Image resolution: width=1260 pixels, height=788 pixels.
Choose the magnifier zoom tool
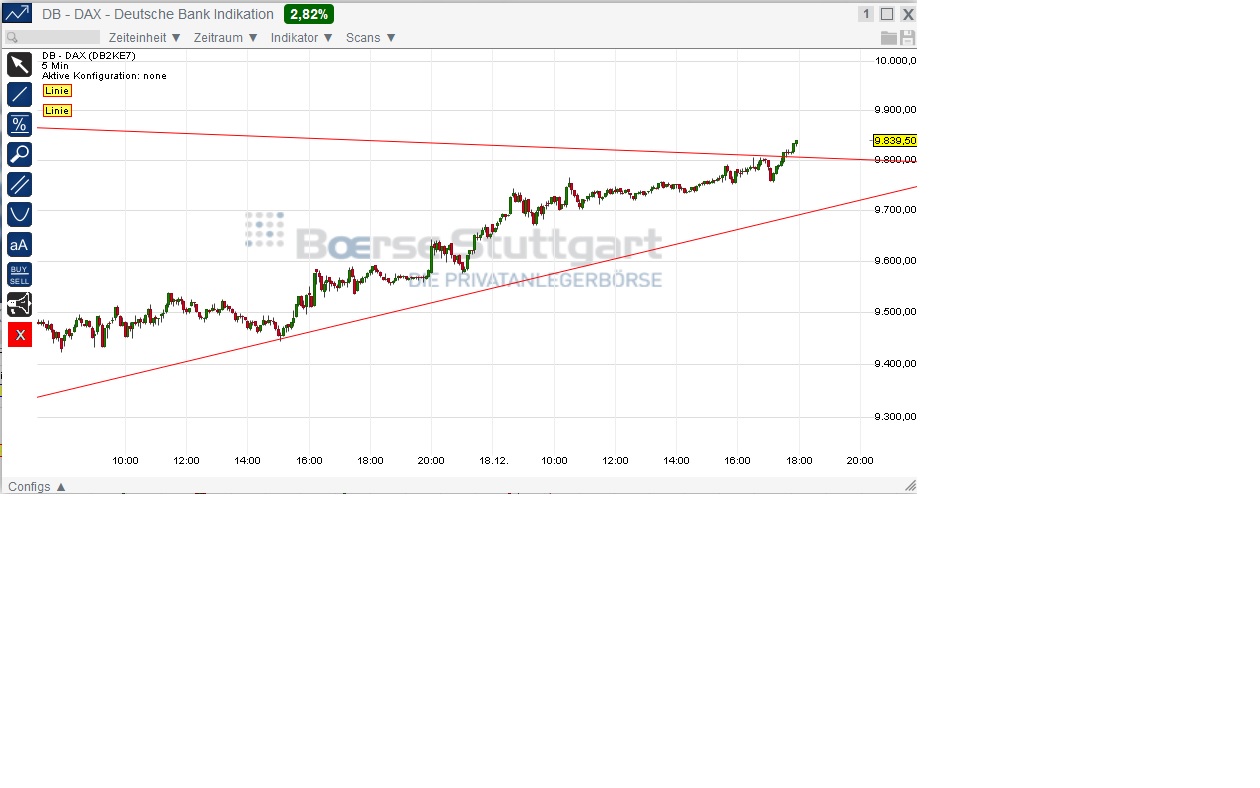tap(19, 154)
